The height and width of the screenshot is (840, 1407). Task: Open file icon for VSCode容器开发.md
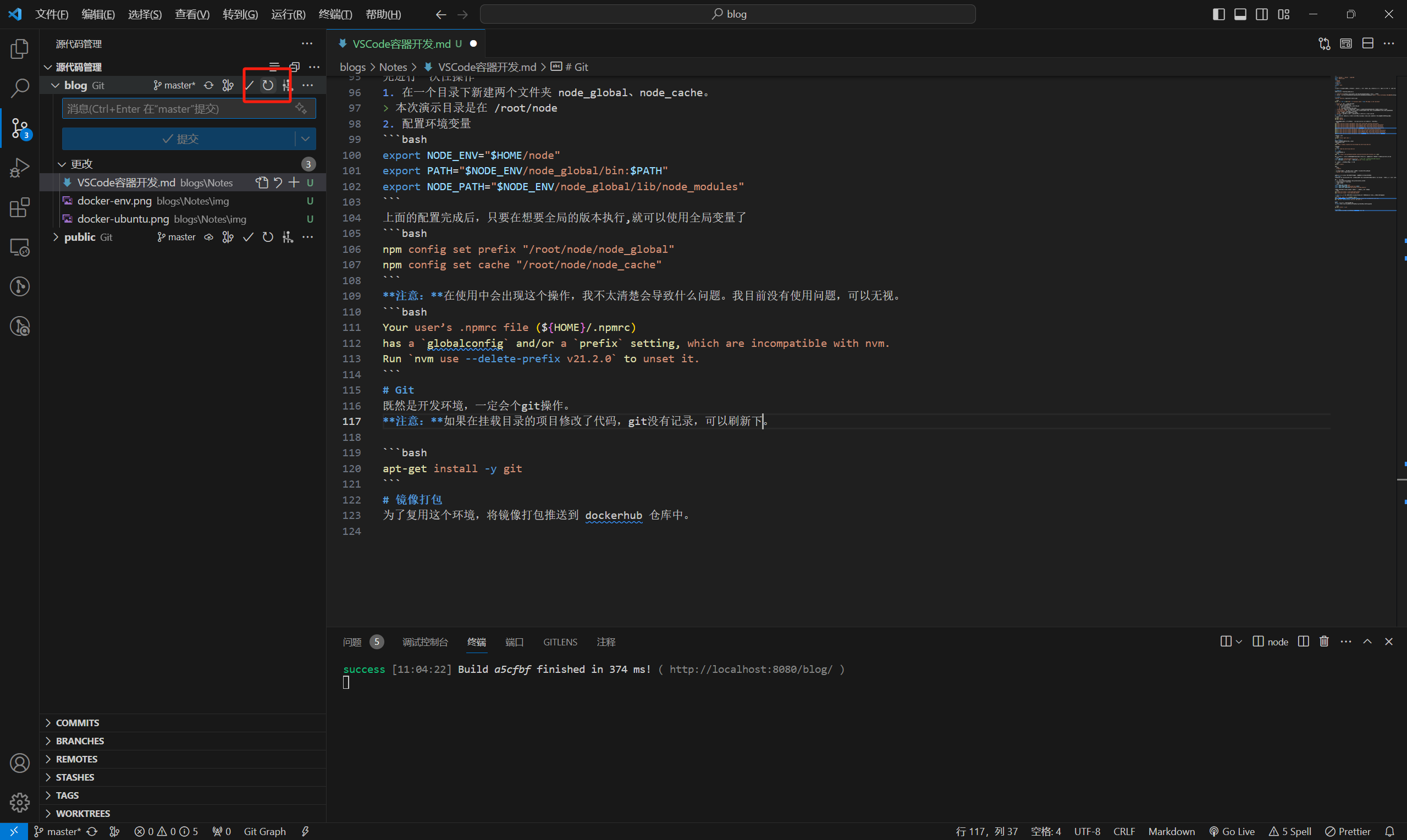tap(262, 183)
